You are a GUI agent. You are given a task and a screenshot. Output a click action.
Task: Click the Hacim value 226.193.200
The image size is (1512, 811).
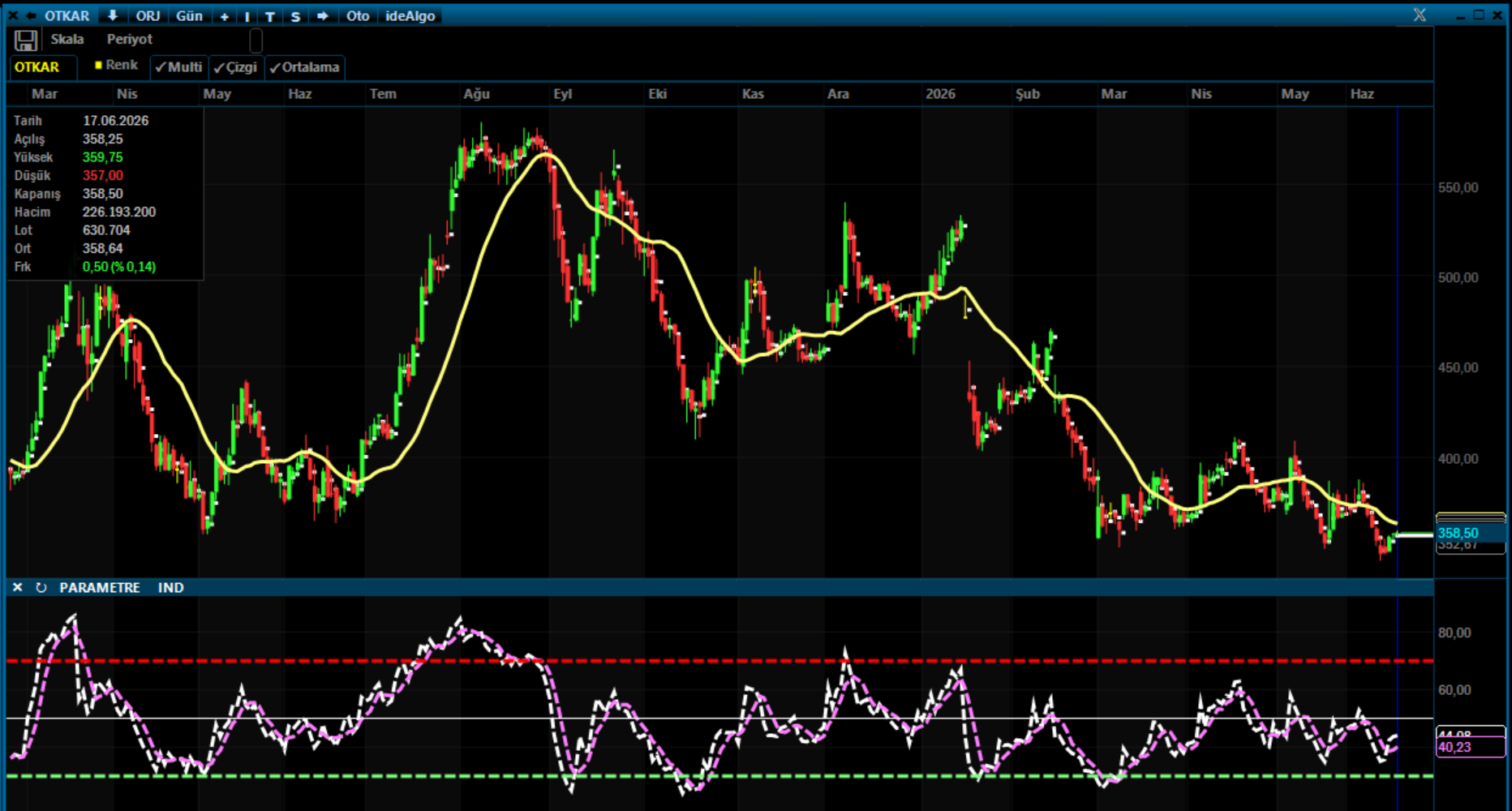tap(118, 212)
